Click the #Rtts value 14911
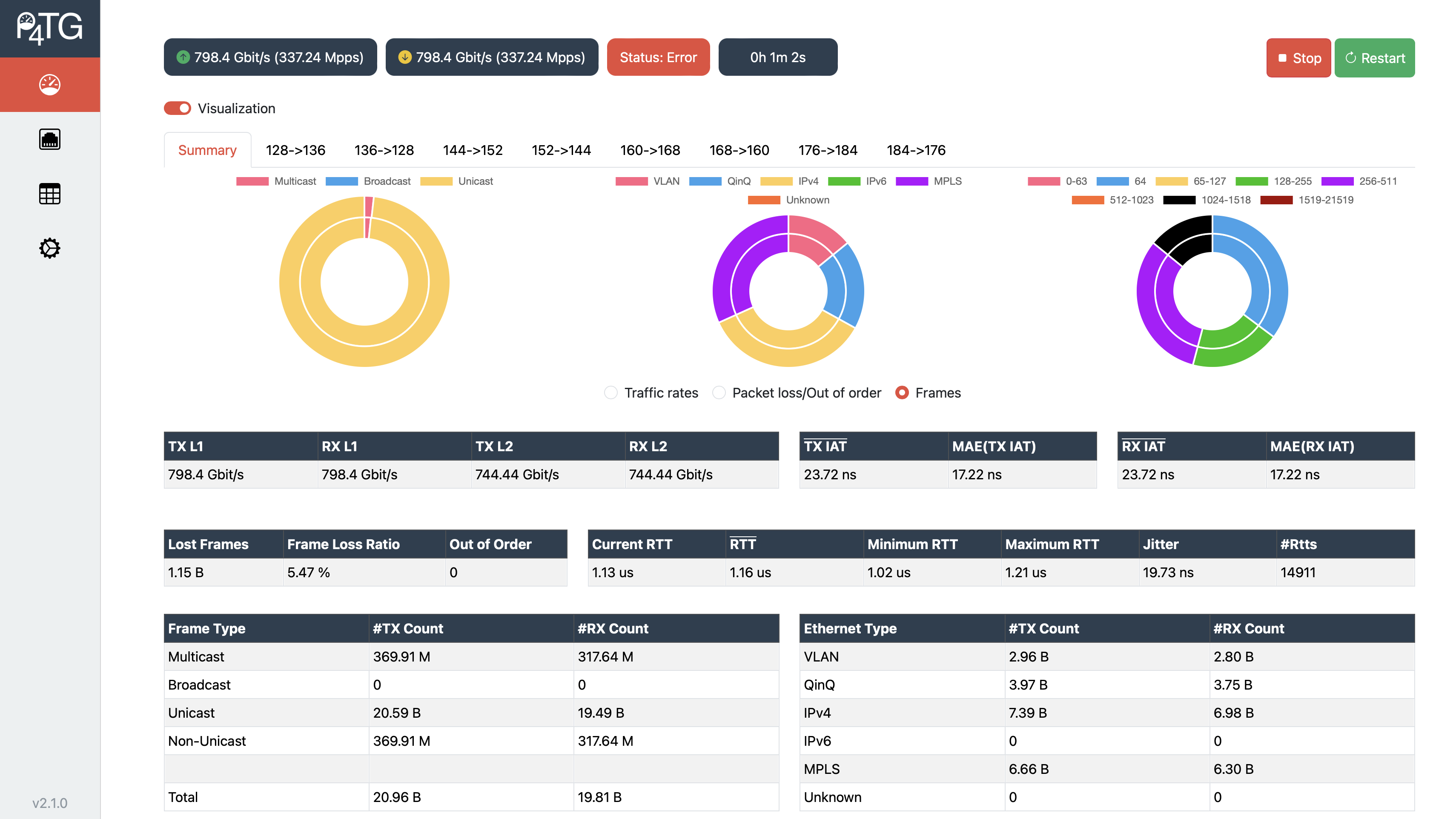Viewport: 1456px width, 819px height. point(1298,572)
